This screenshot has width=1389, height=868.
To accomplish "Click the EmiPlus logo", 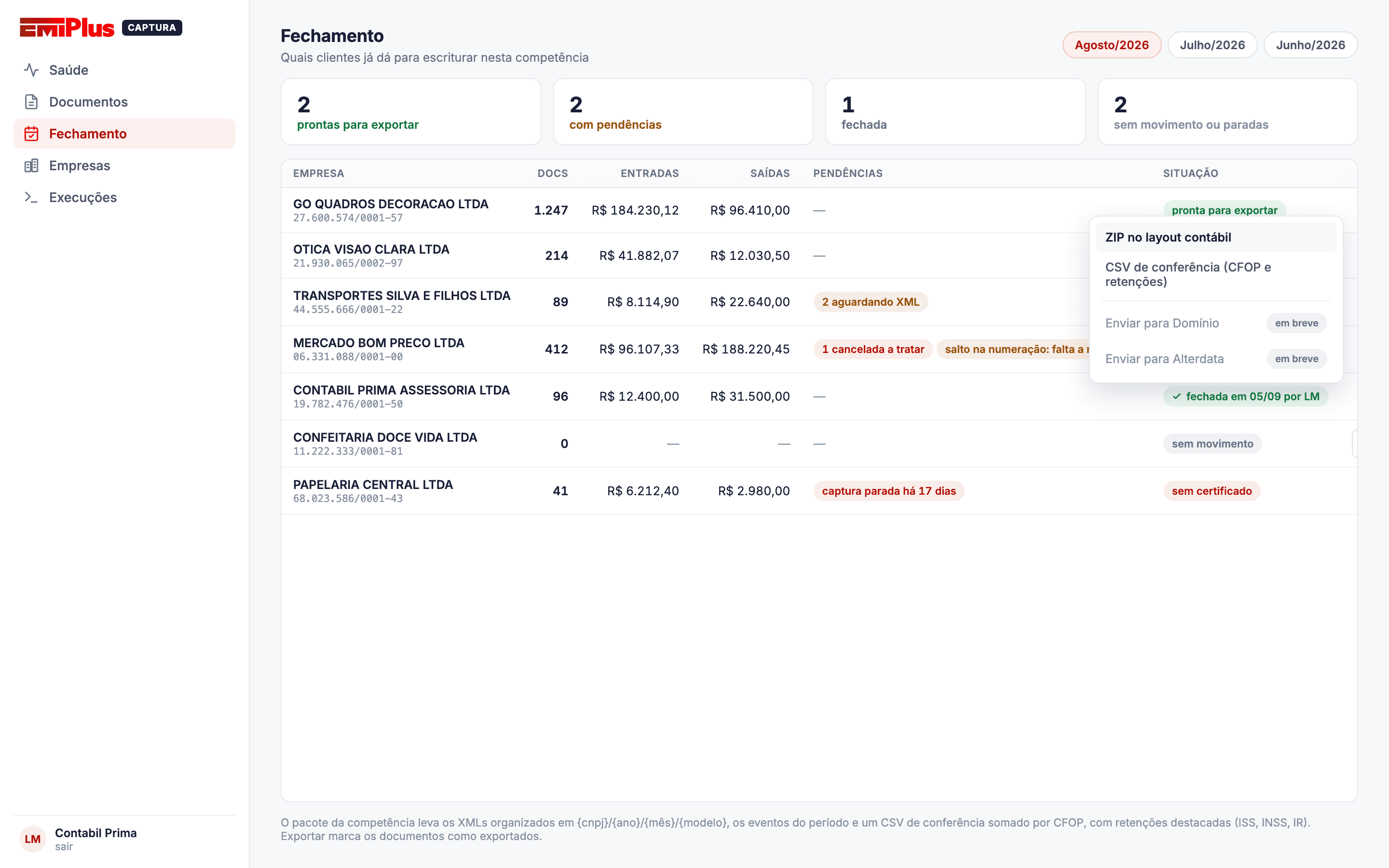I will [67, 27].
